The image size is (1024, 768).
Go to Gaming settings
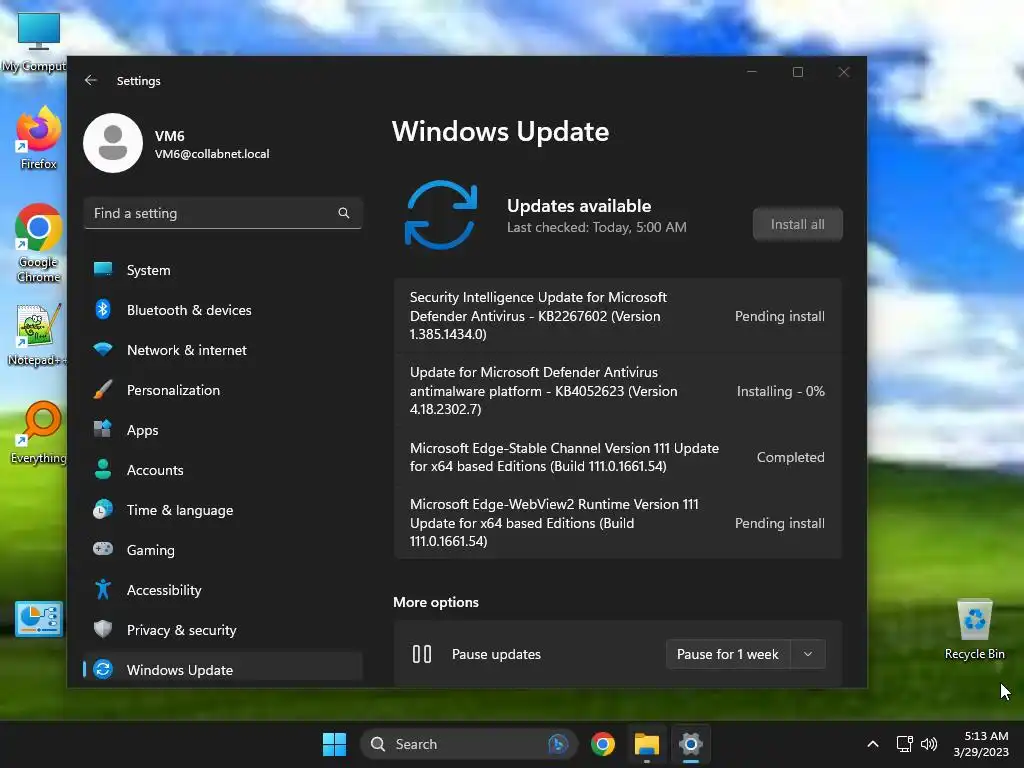pyautogui.click(x=223, y=549)
